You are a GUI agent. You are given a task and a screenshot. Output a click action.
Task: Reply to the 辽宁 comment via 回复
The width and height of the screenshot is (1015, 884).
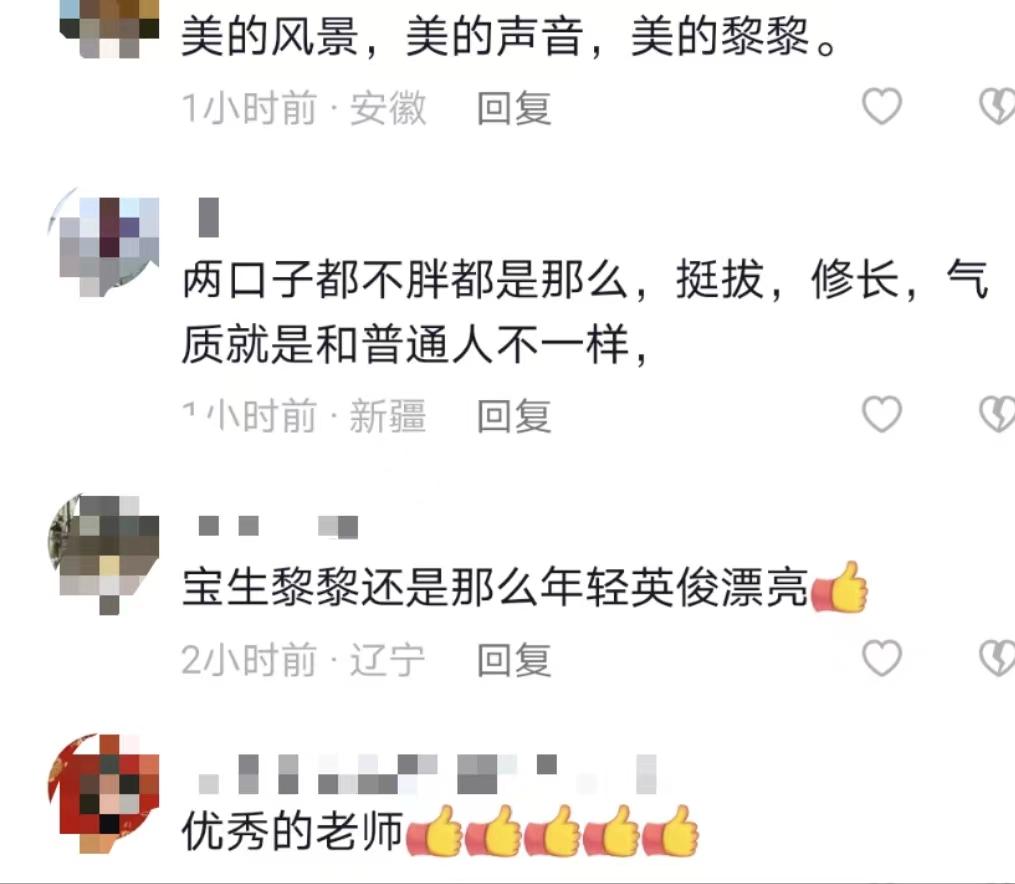click(514, 660)
